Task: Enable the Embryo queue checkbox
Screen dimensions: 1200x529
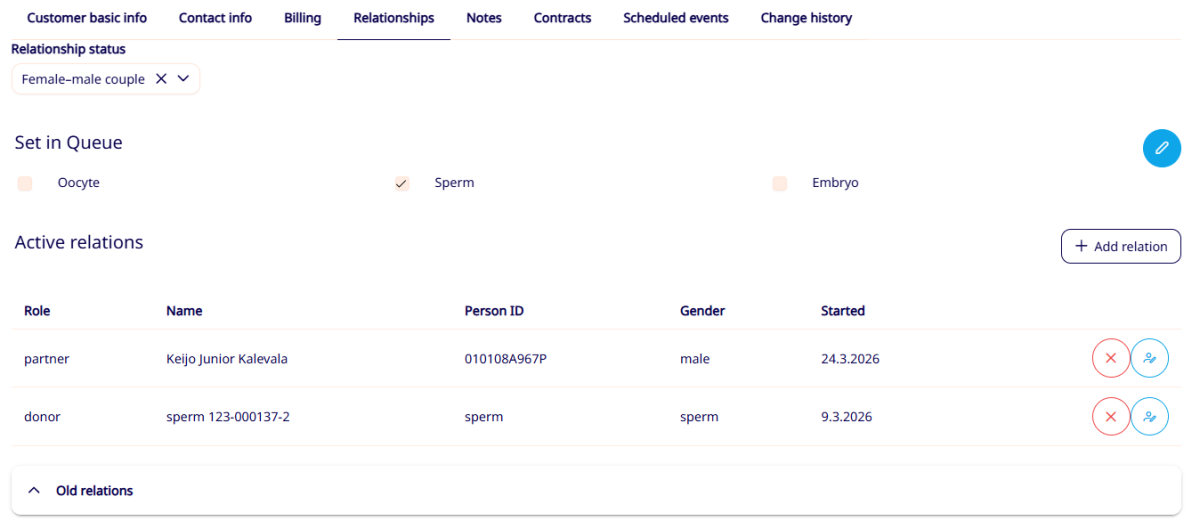Action: click(780, 183)
